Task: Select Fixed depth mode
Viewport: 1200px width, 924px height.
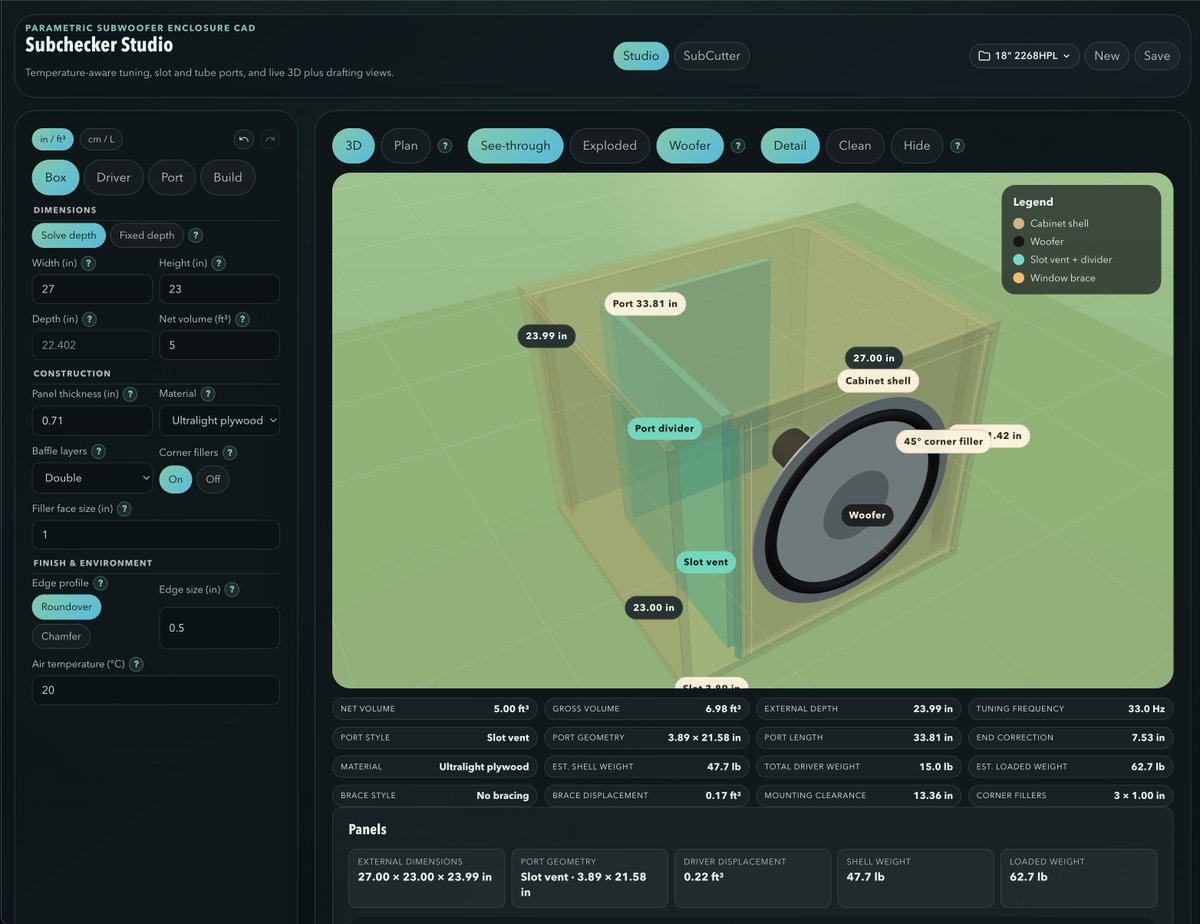Action: pos(147,235)
